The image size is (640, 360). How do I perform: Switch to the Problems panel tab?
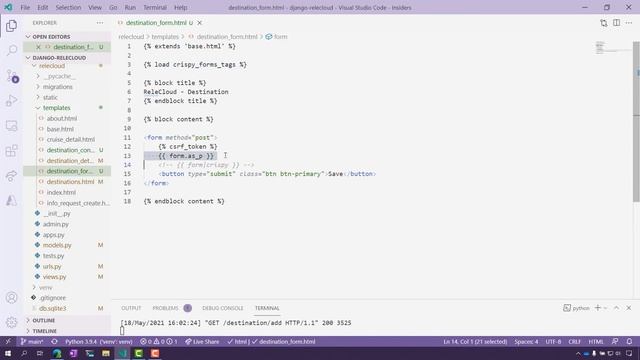(165, 308)
